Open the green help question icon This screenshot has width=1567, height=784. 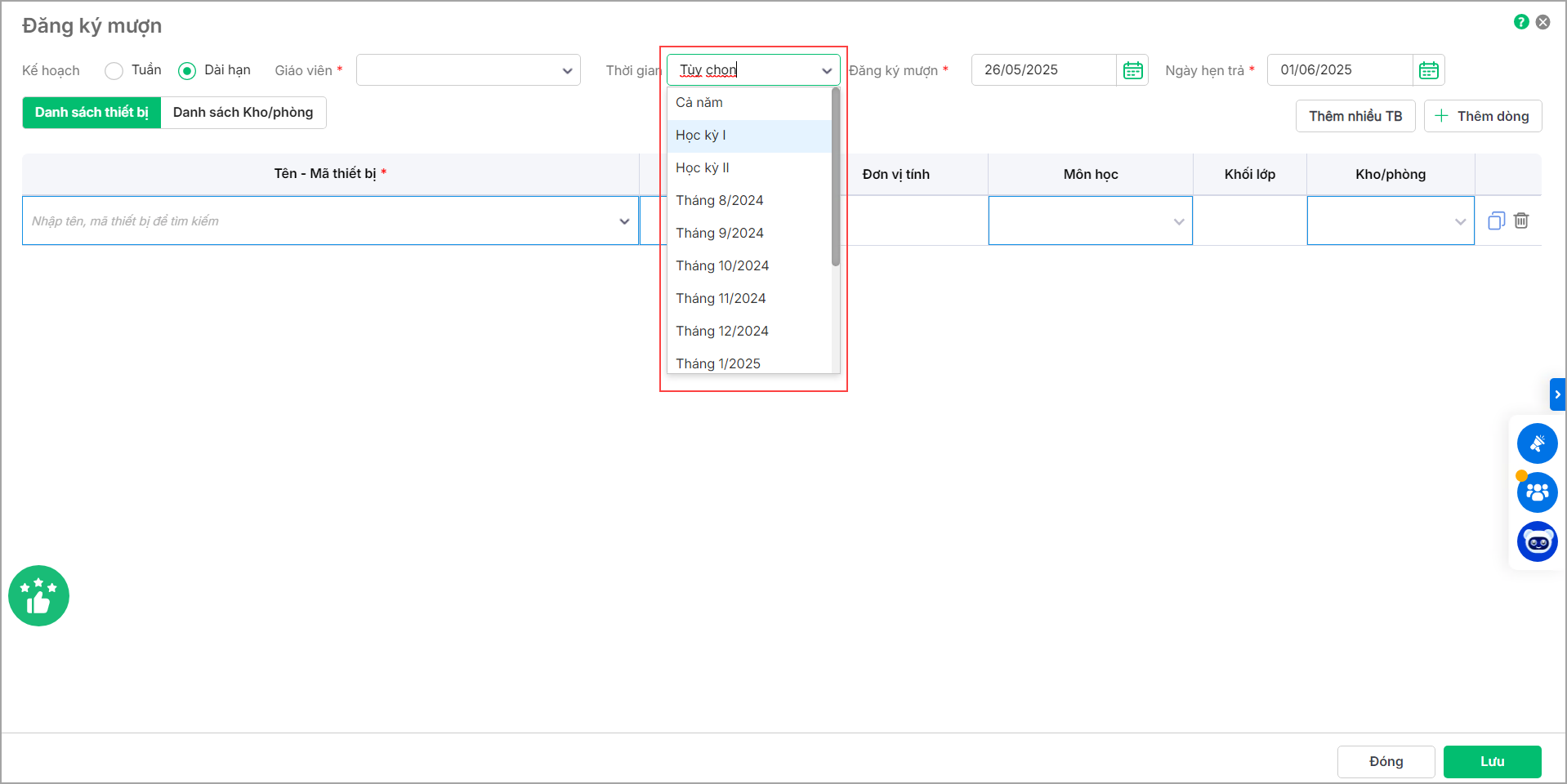click(x=1521, y=22)
